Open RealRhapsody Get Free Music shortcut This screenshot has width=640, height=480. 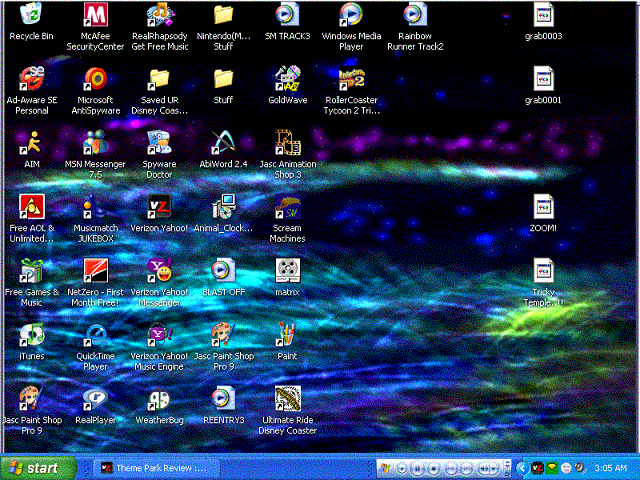click(x=160, y=27)
